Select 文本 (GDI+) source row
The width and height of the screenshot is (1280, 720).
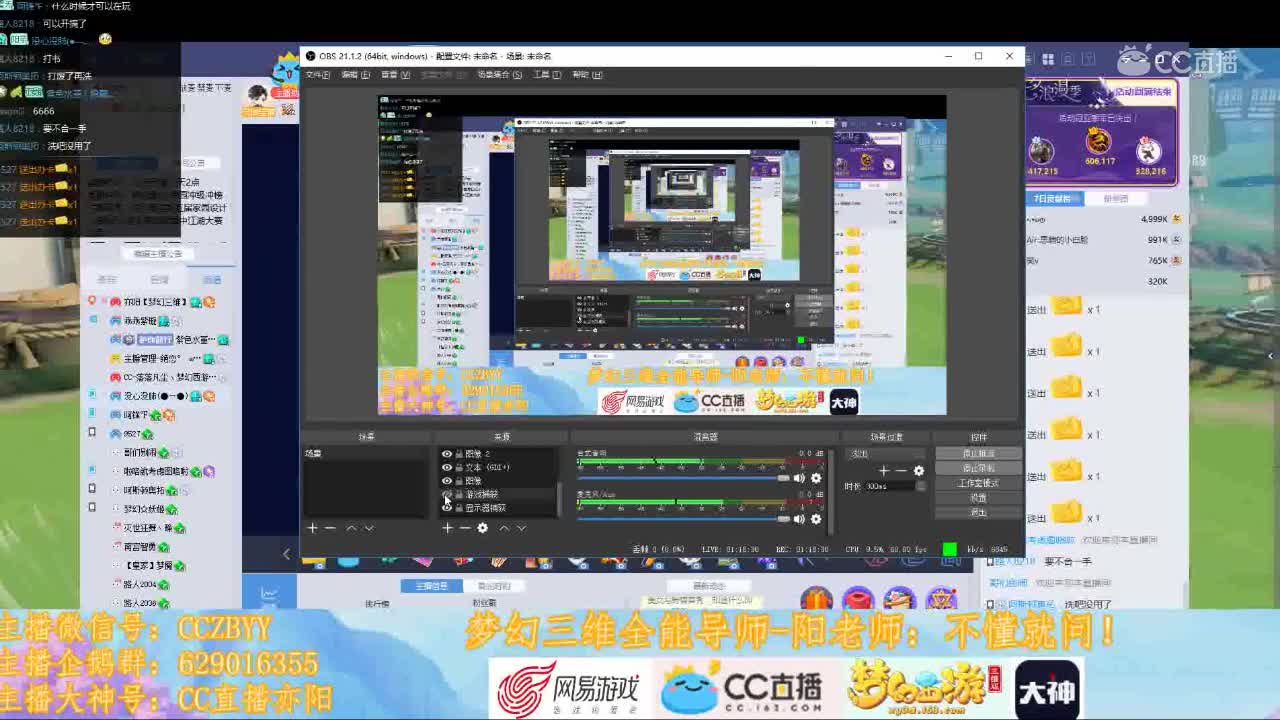[x=498, y=467]
